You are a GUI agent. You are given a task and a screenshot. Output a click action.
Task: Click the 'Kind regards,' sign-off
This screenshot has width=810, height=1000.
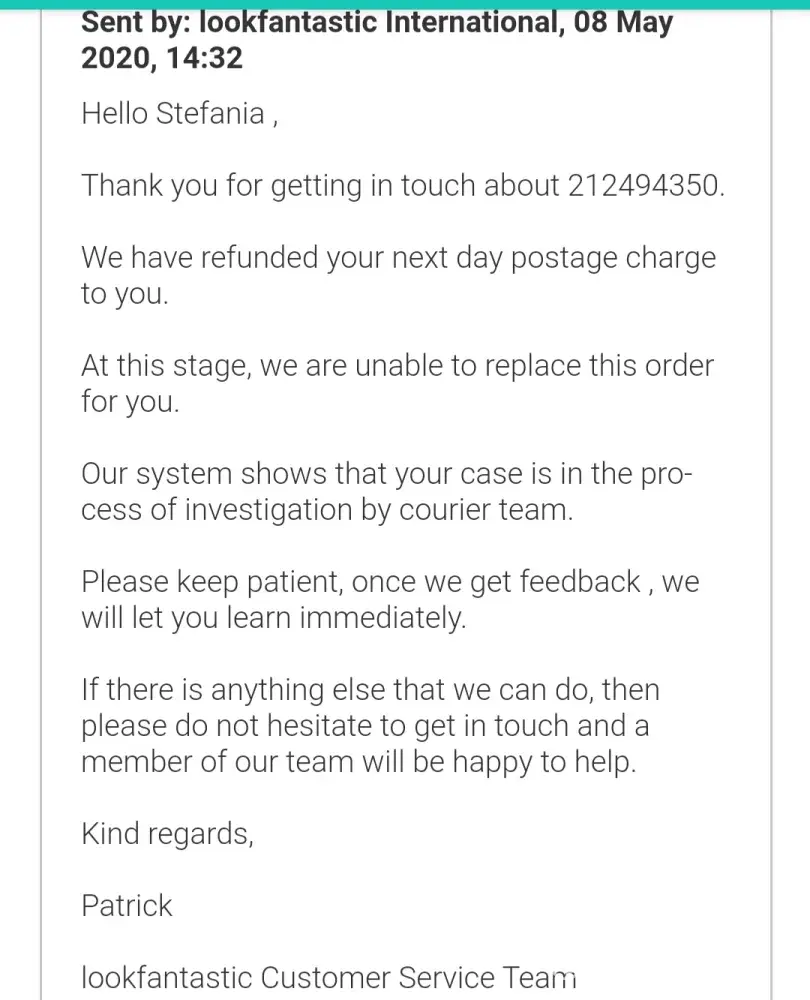[x=167, y=833]
